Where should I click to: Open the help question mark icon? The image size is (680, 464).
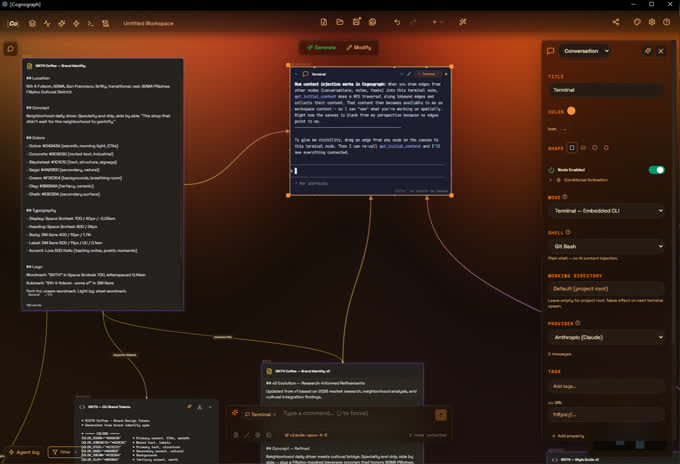coord(667,22)
